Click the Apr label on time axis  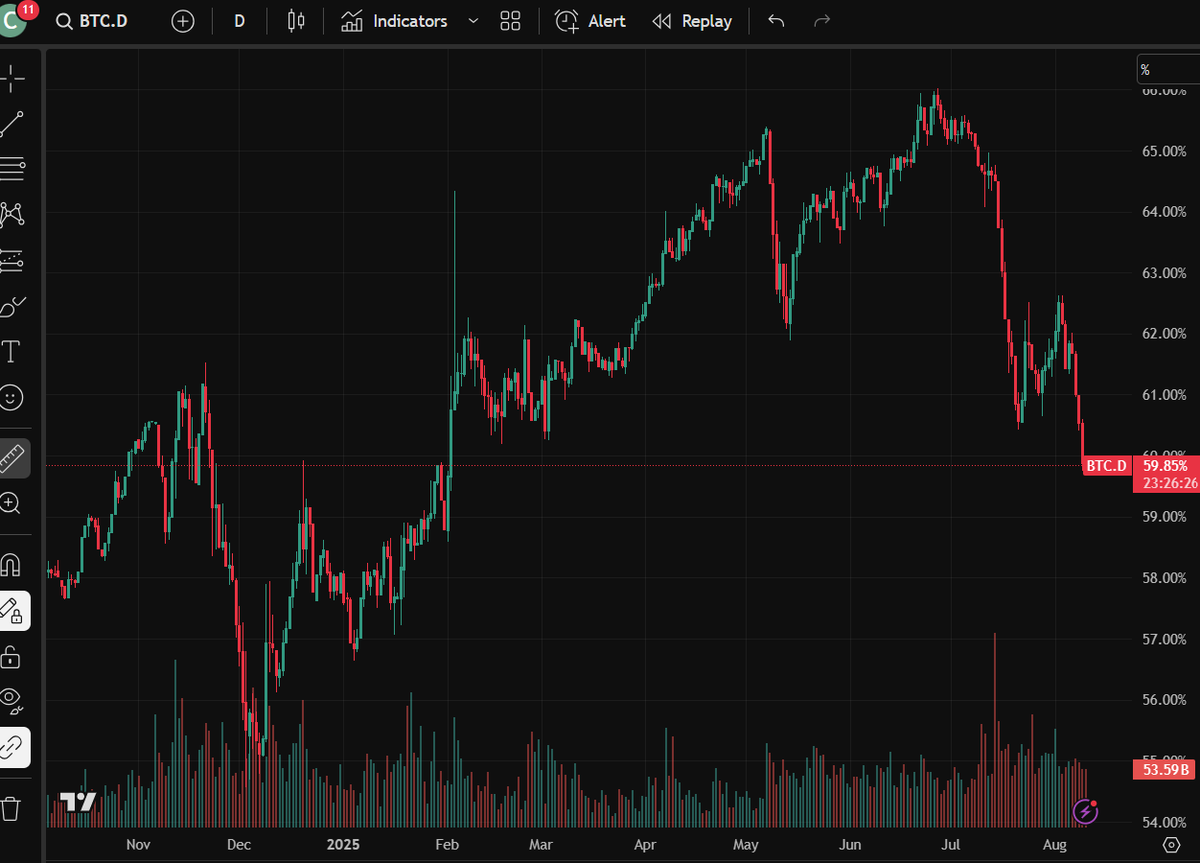tap(646, 845)
